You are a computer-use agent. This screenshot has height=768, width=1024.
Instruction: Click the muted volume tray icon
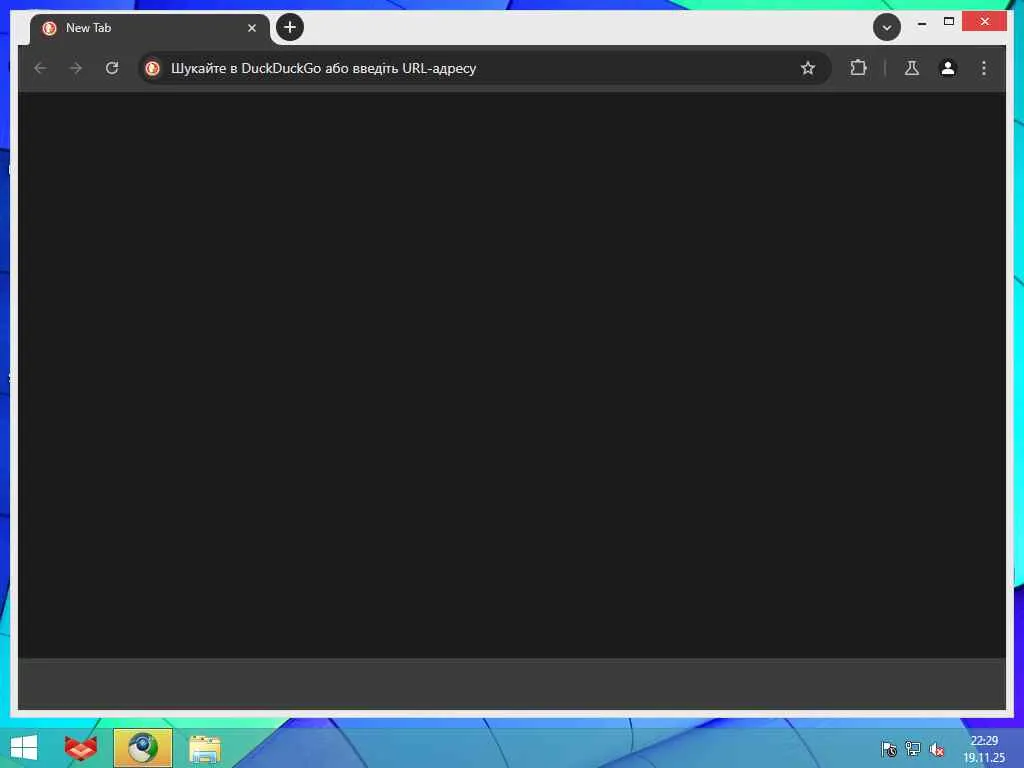(x=936, y=749)
